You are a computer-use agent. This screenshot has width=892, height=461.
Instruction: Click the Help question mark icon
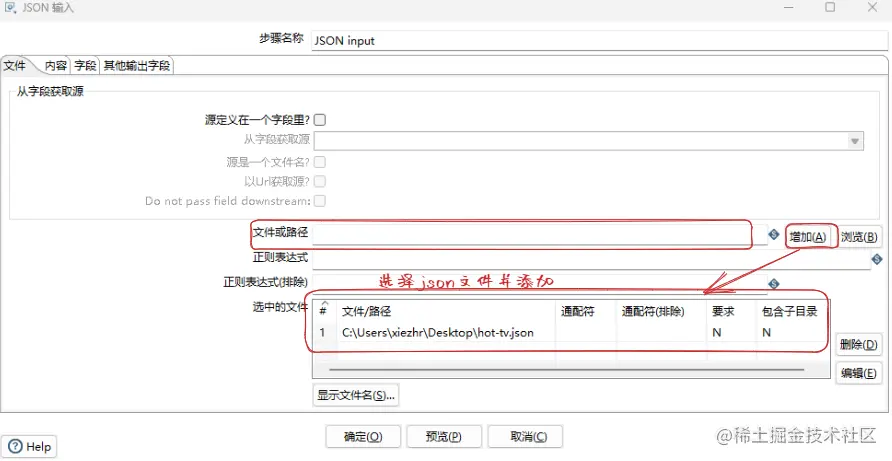(x=15, y=446)
